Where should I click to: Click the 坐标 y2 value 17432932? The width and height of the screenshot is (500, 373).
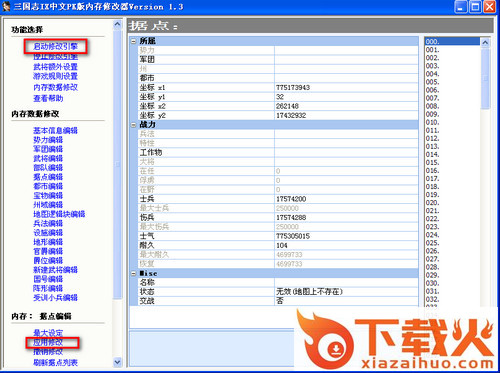tap(291, 116)
